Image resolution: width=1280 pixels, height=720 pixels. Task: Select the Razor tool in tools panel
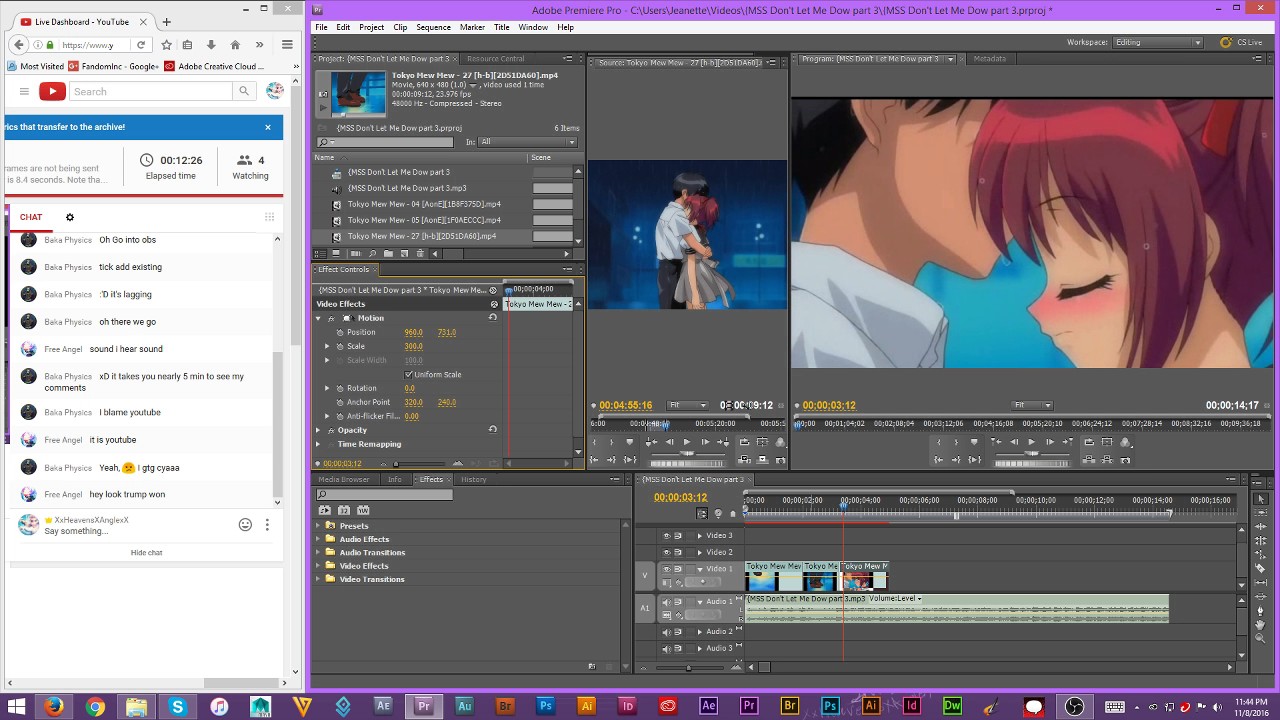pyautogui.click(x=1260, y=569)
